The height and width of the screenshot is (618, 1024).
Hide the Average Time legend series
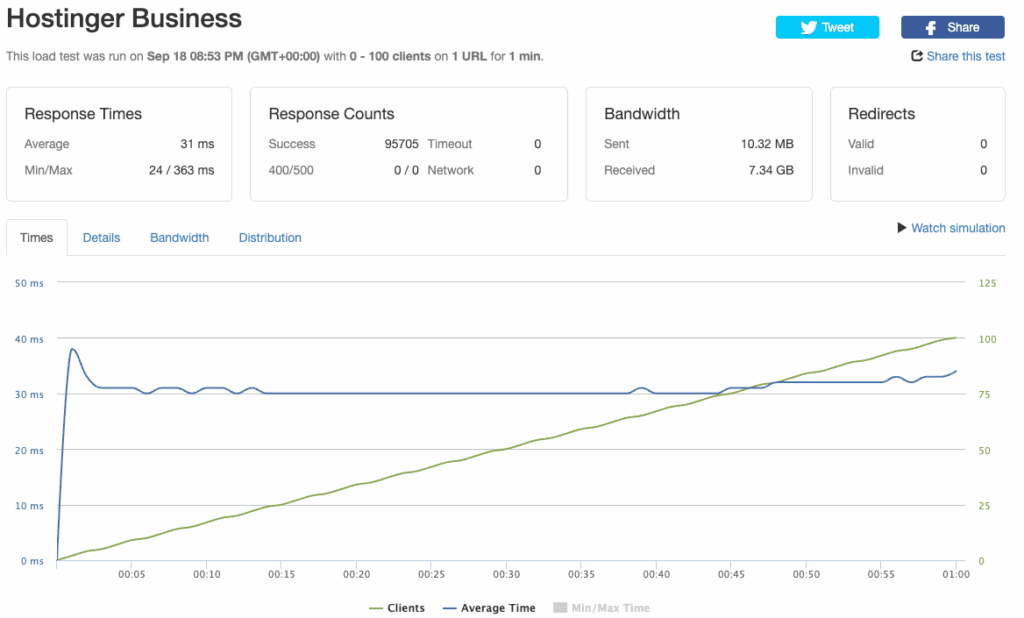click(x=488, y=608)
